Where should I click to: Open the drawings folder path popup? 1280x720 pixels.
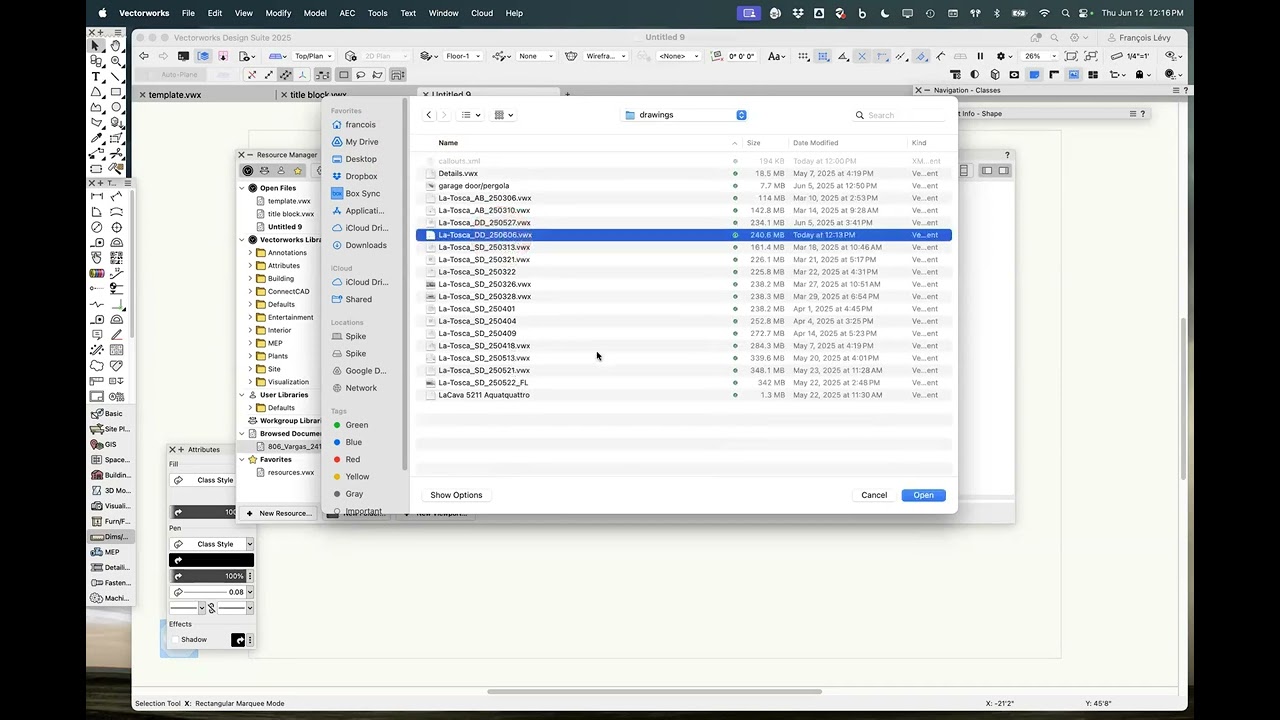pos(685,115)
